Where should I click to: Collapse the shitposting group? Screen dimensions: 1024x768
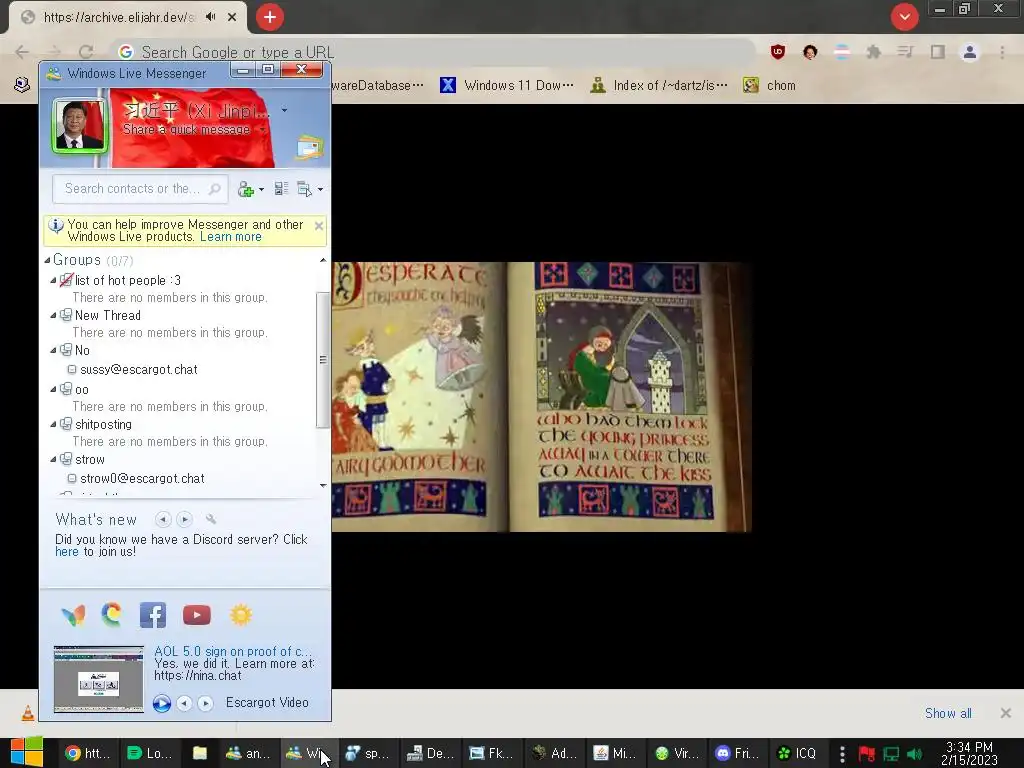pos(54,424)
